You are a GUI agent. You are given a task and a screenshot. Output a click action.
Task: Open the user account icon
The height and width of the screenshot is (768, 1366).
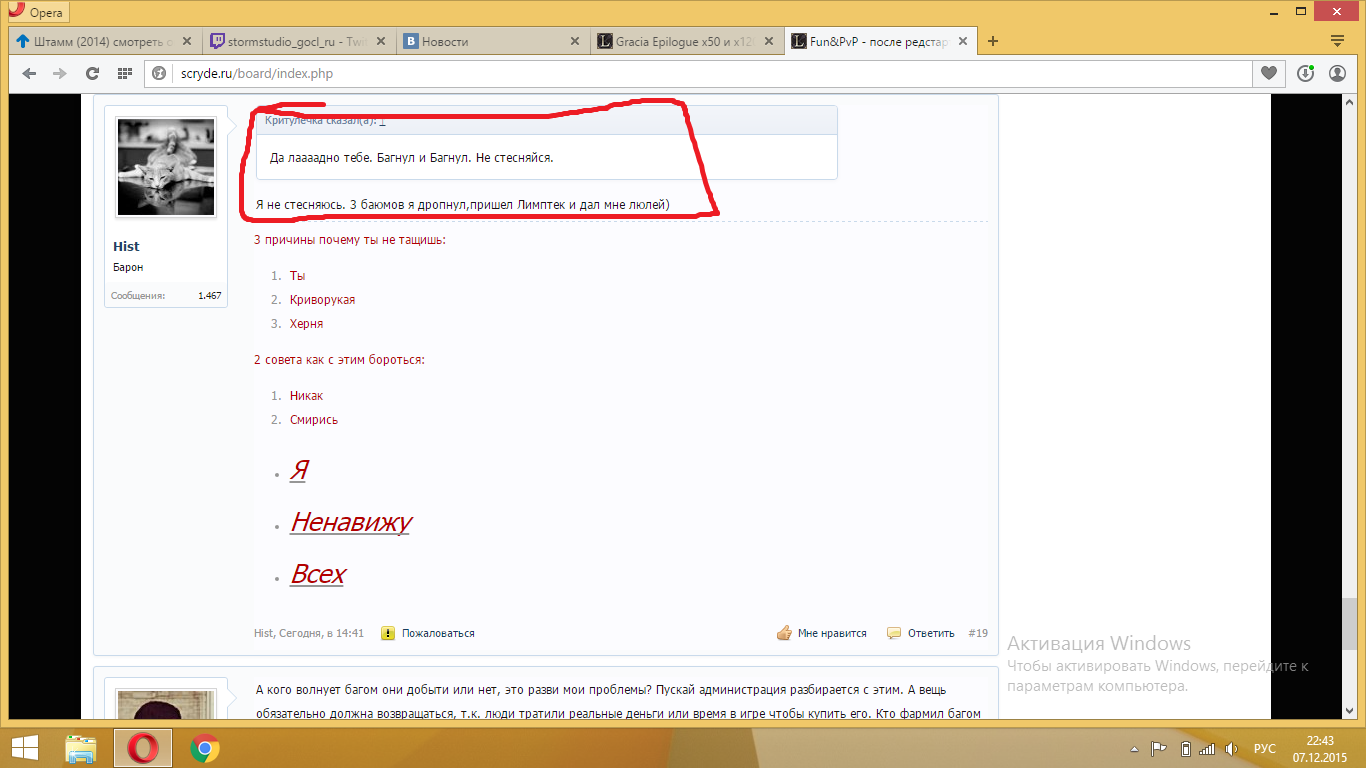[1337, 73]
